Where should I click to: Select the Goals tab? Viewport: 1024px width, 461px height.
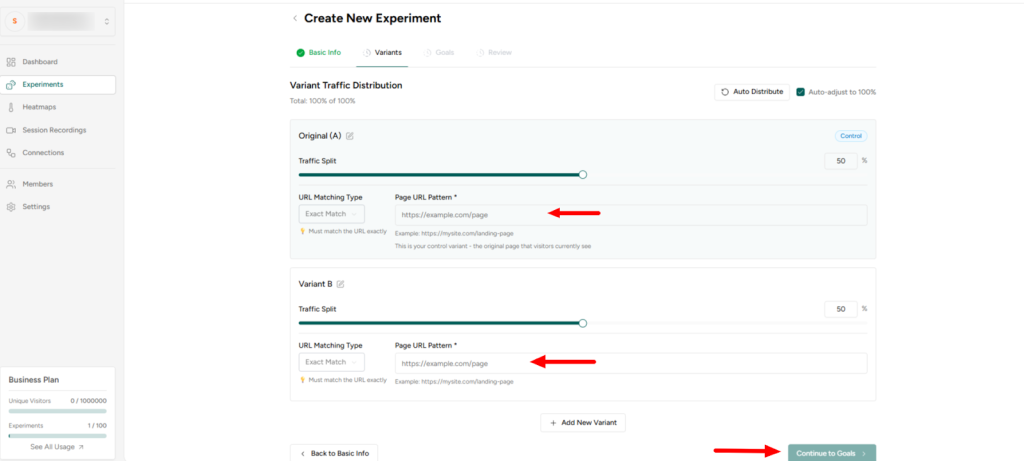(439, 52)
